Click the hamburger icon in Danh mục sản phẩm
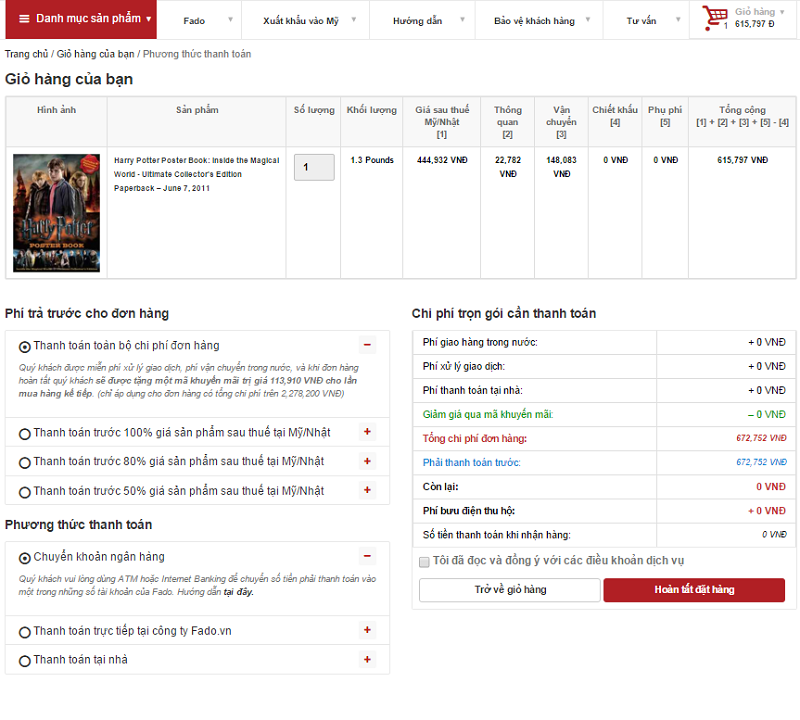The height and width of the screenshot is (720, 800). (24, 19)
